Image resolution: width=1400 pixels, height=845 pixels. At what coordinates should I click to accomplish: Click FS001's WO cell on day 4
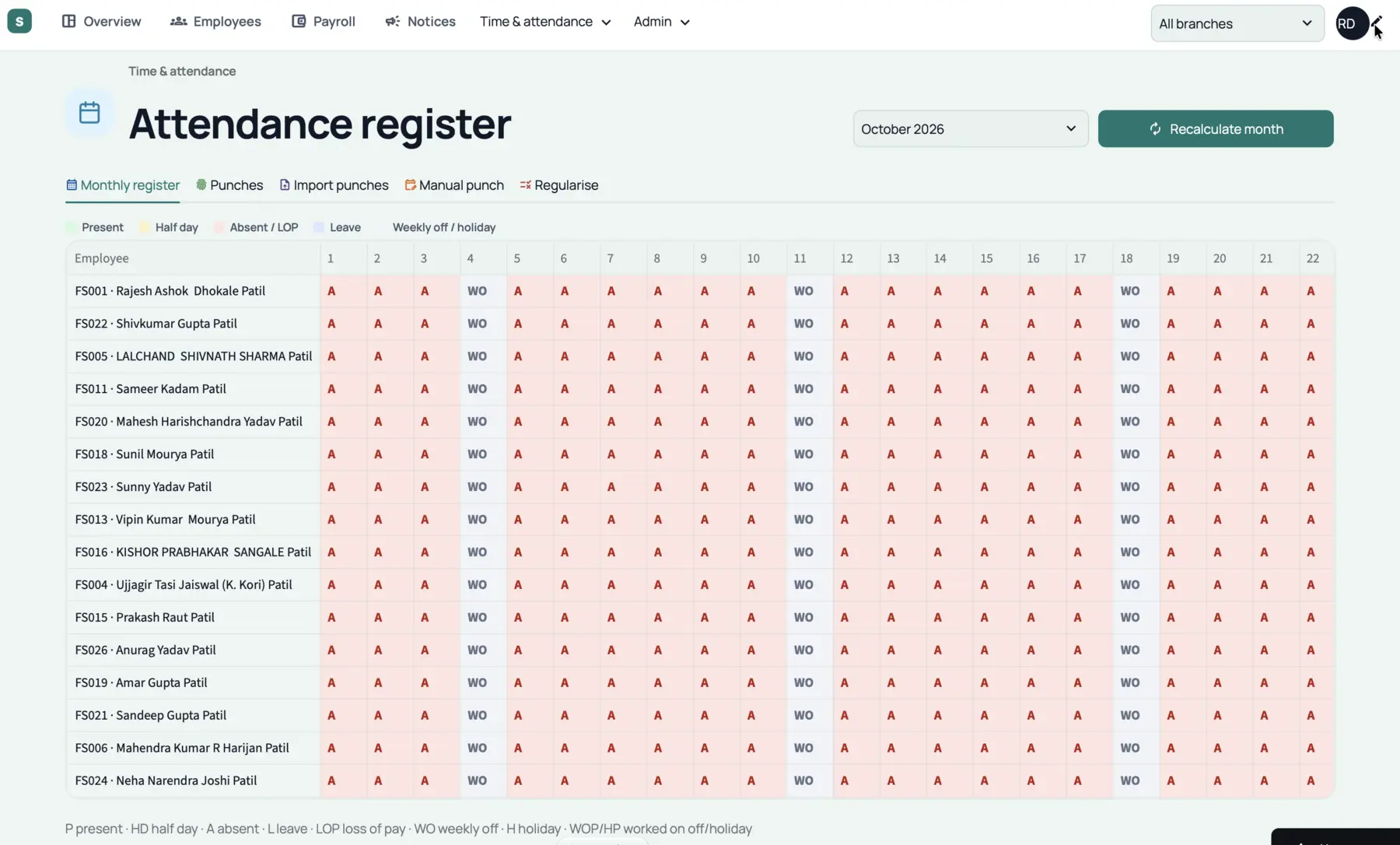(483, 291)
